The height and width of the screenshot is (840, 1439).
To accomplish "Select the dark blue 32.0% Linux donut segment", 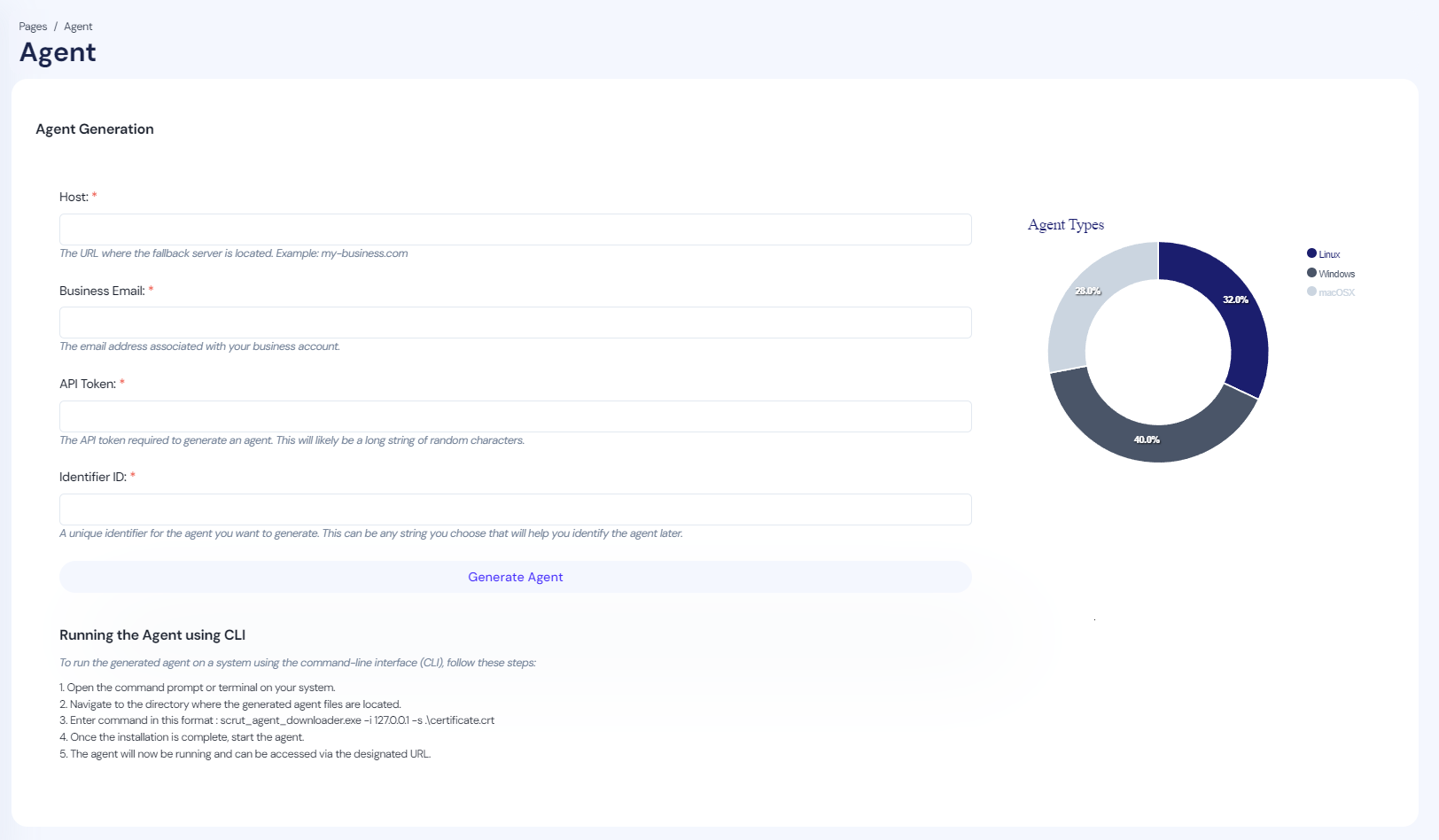I will point(1234,301).
